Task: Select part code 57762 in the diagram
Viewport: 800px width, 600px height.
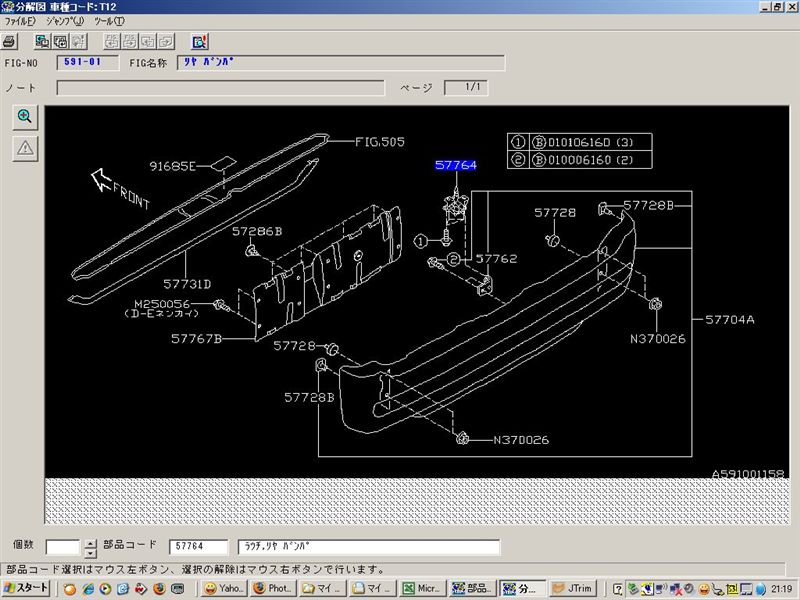Action: pos(496,259)
